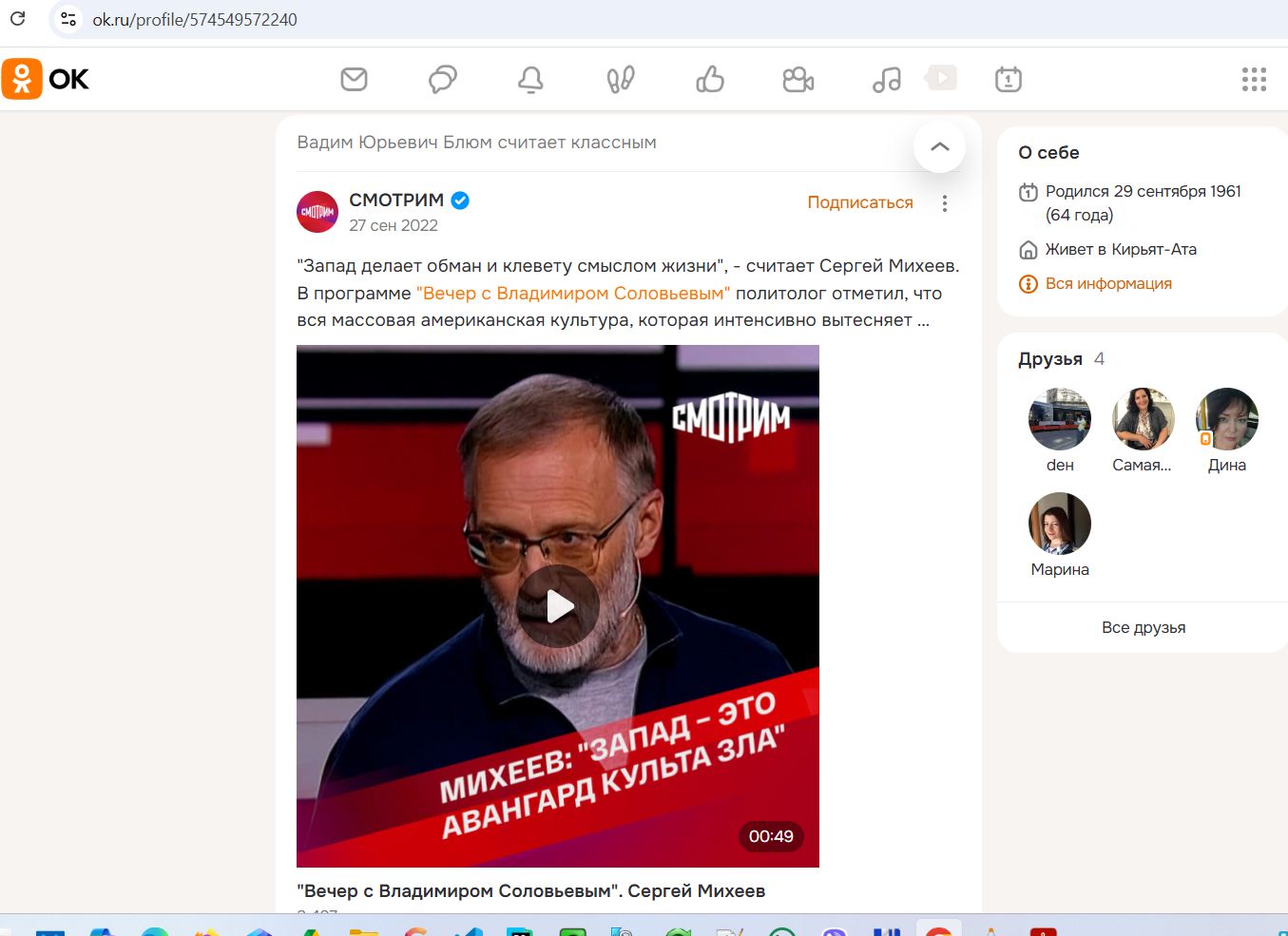Open the Video section camera icon
The width and height of the screenshot is (1288, 936).
[x=798, y=80]
